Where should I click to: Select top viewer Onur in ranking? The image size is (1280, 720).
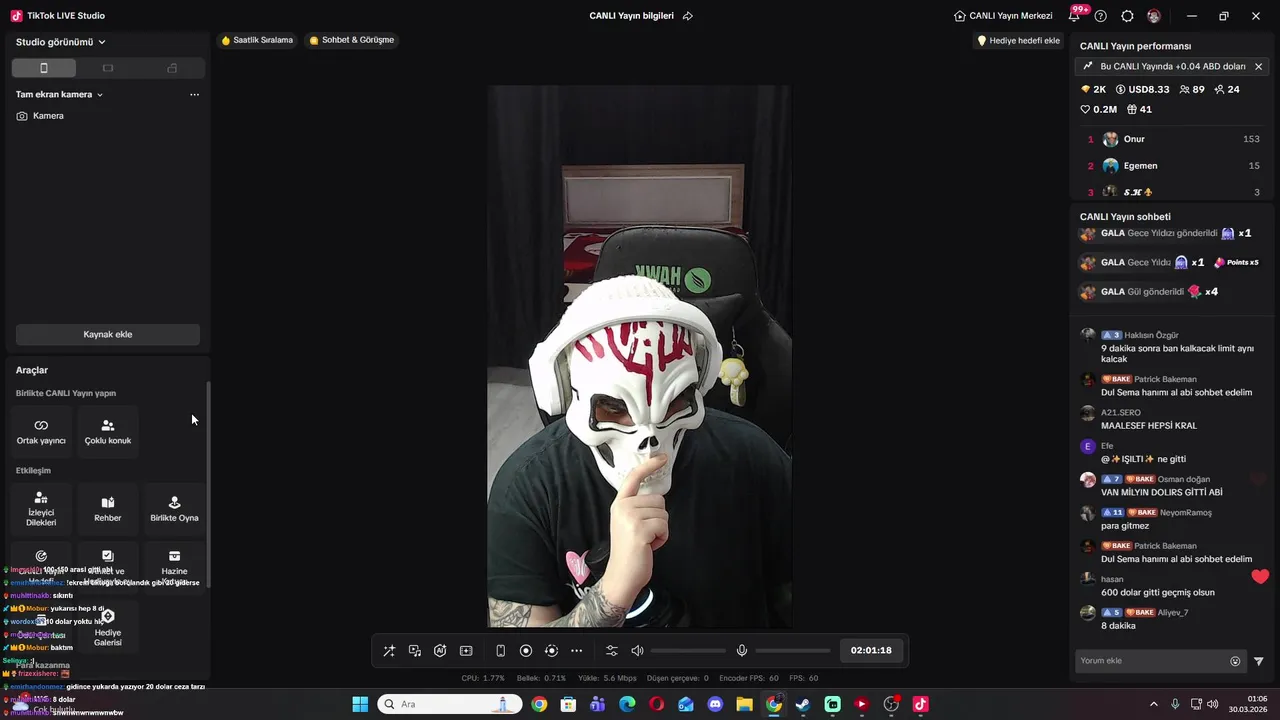1171,139
